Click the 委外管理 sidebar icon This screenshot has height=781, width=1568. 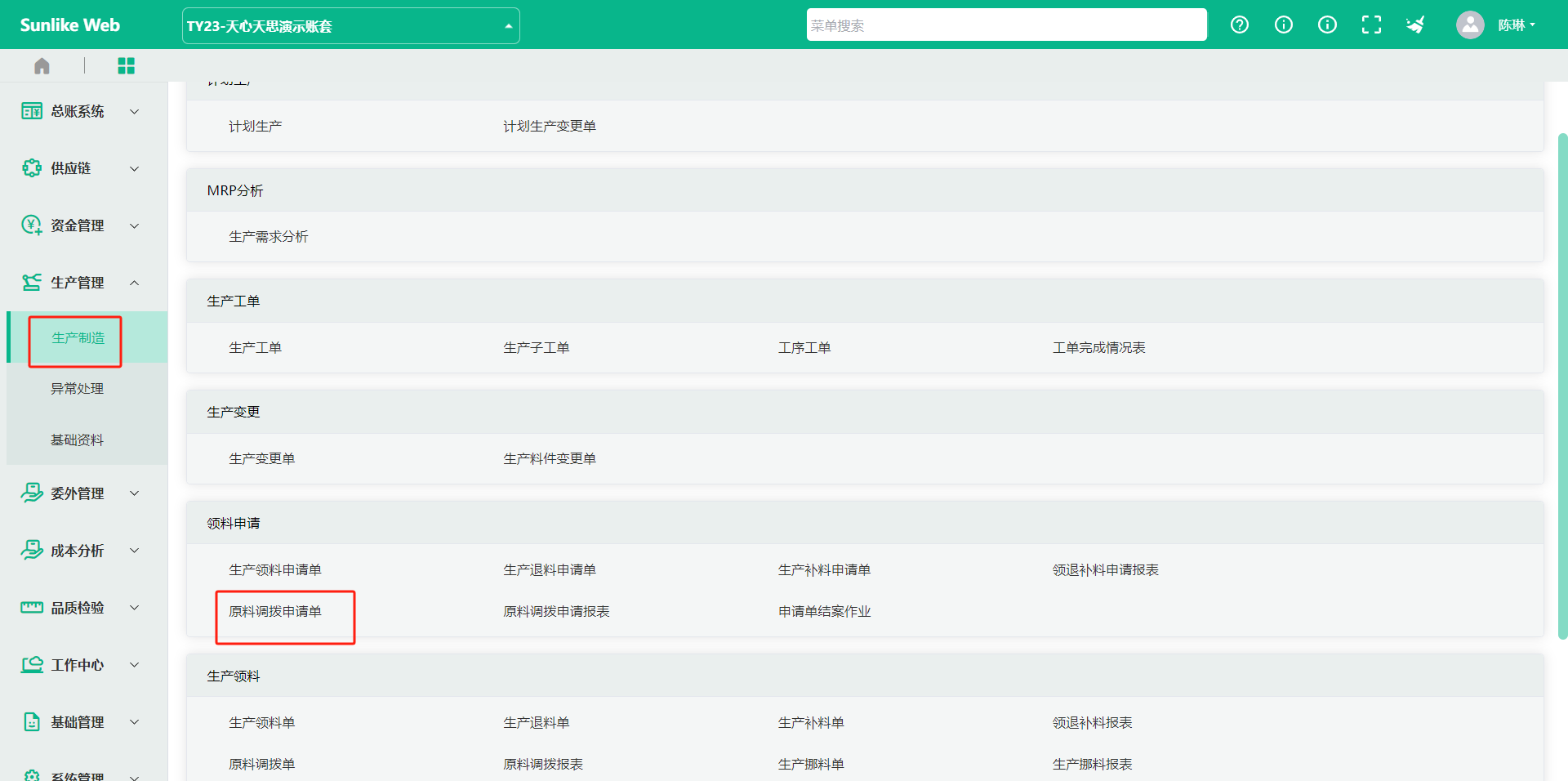pyautogui.click(x=32, y=493)
